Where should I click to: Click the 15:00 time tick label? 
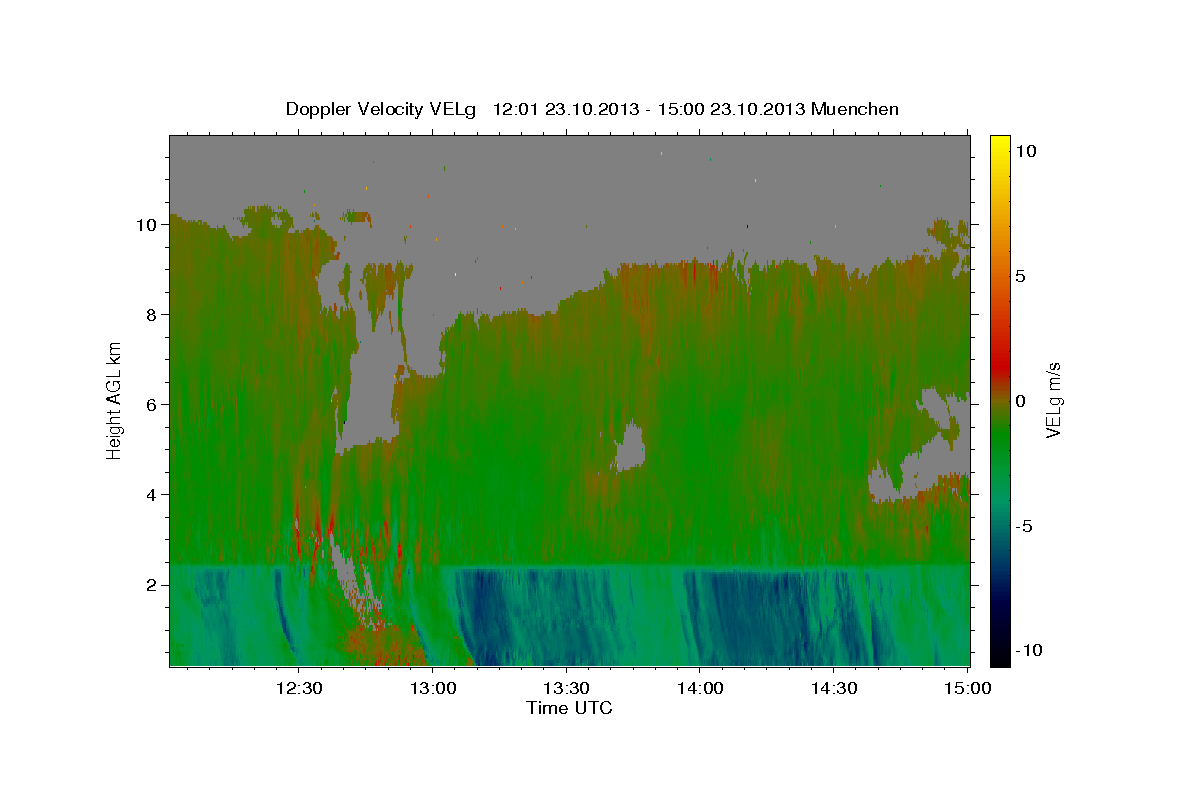click(968, 688)
